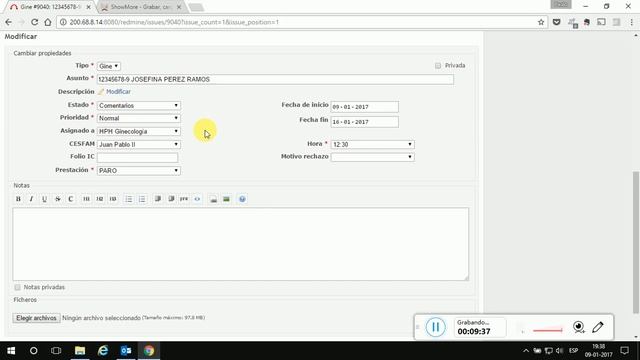Insert image in Notas editor
The width and height of the screenshot is (640, 360).
226,199
